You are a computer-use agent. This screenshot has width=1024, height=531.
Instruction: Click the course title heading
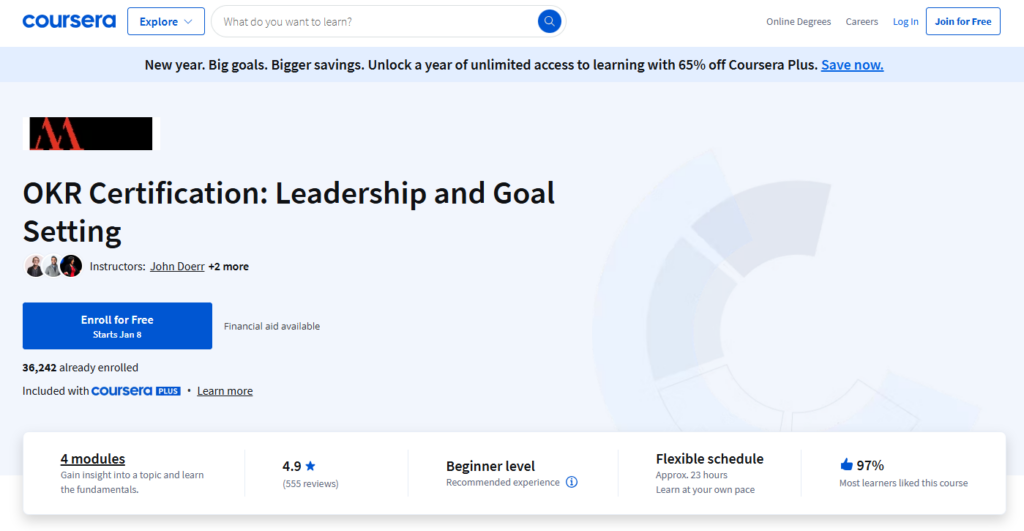pyautogui.click(x=289, y=212)
